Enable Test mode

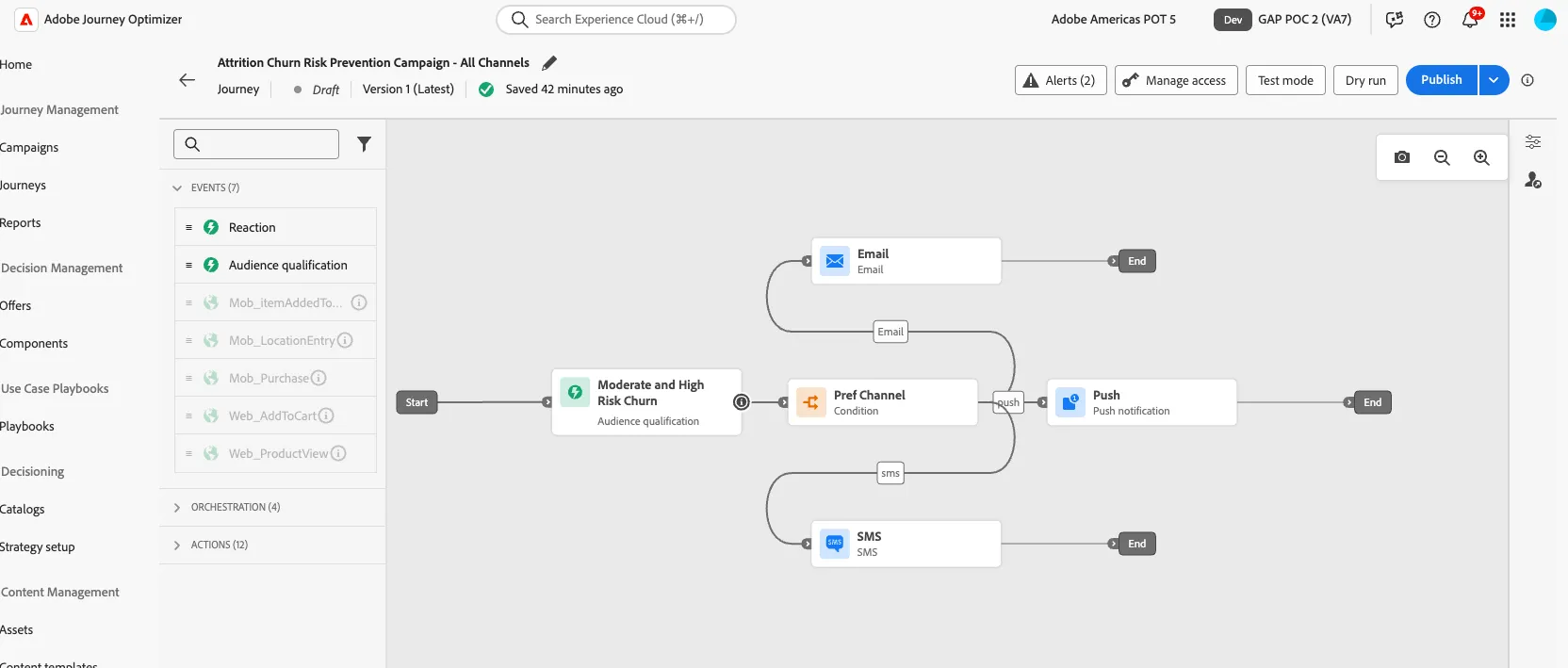click(x=1285, y=80)
